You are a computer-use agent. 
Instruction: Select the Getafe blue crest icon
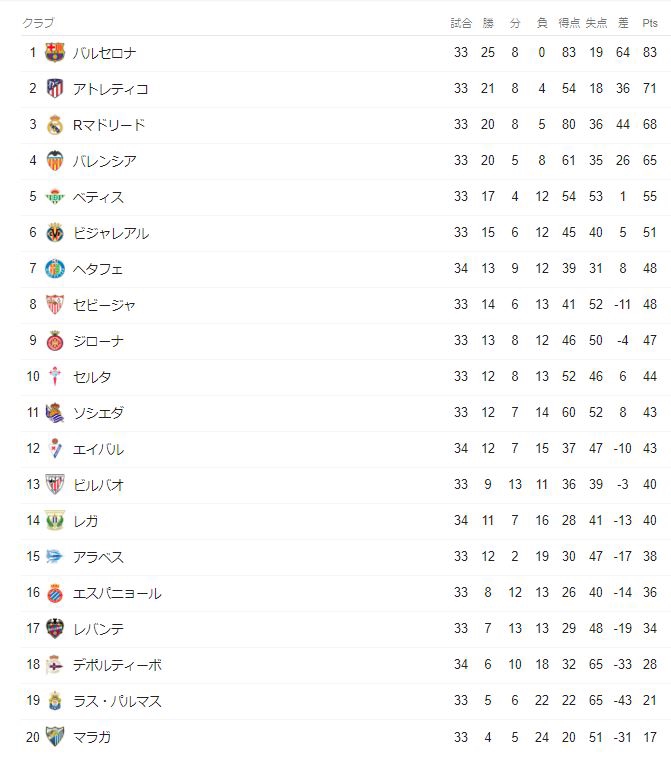55,269
